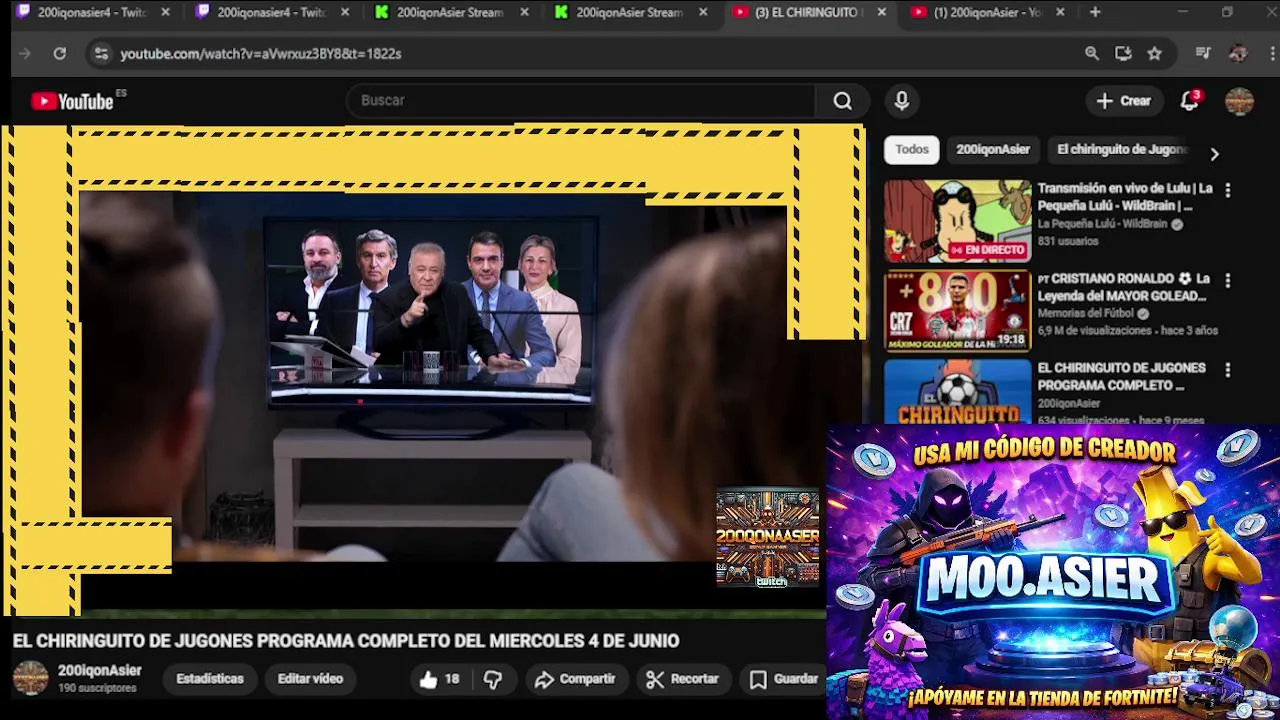
Task: Go to the YouTube home logo
Action: [x=72, y=101]
